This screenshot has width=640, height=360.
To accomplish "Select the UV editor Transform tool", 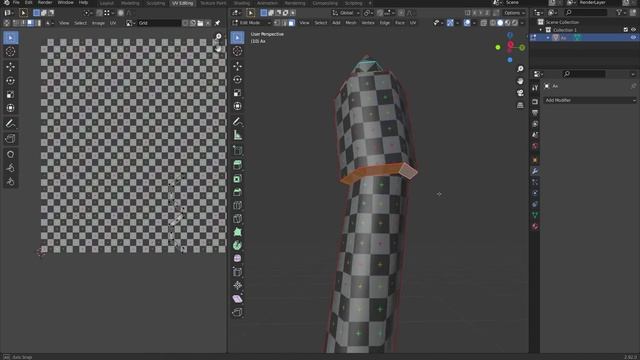I will 11,108.
